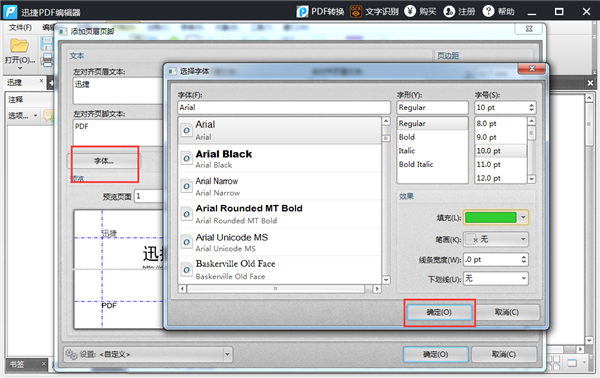Close the 迅捷 document tab
Screen dimensions: 600x378
coord(41,80)
